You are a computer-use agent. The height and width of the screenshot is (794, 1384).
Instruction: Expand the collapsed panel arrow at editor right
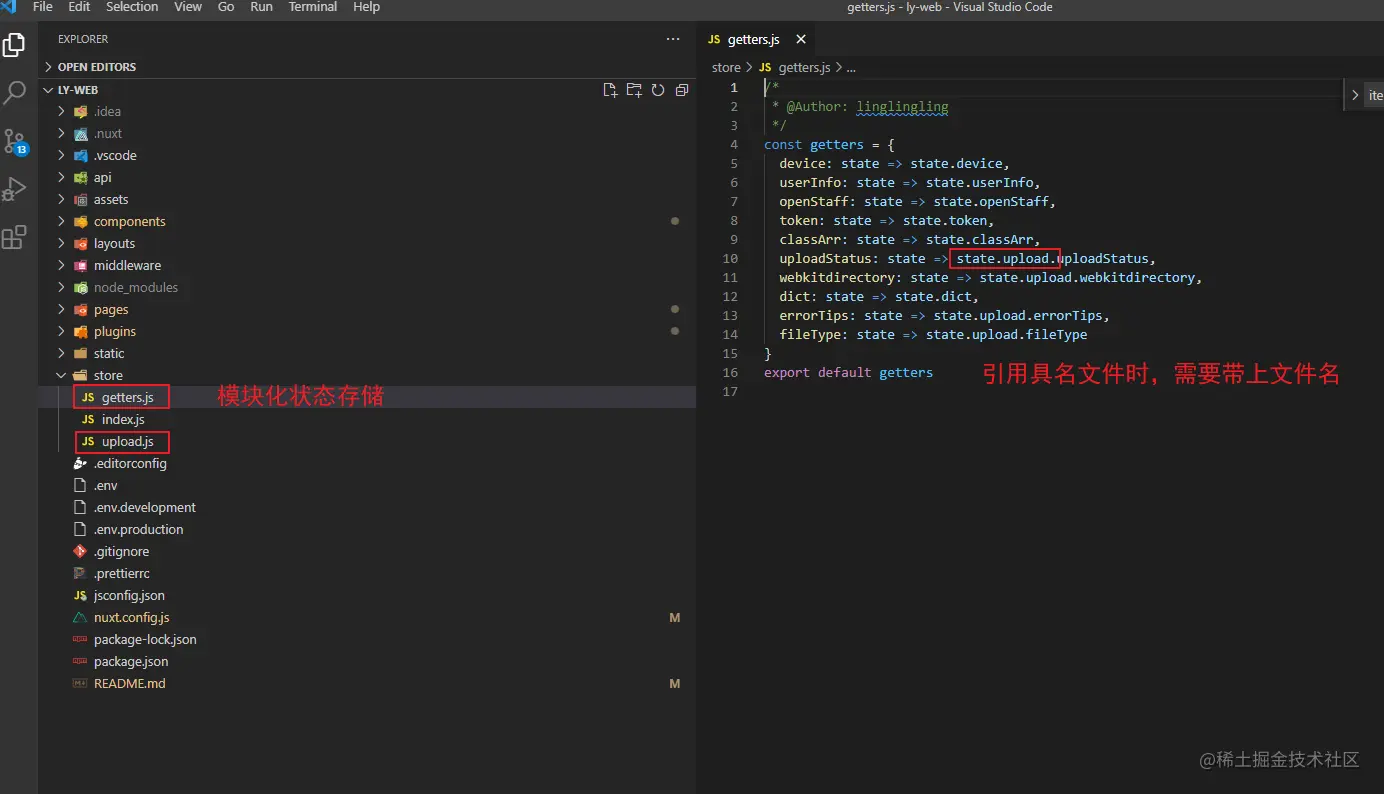(1355, 96)
